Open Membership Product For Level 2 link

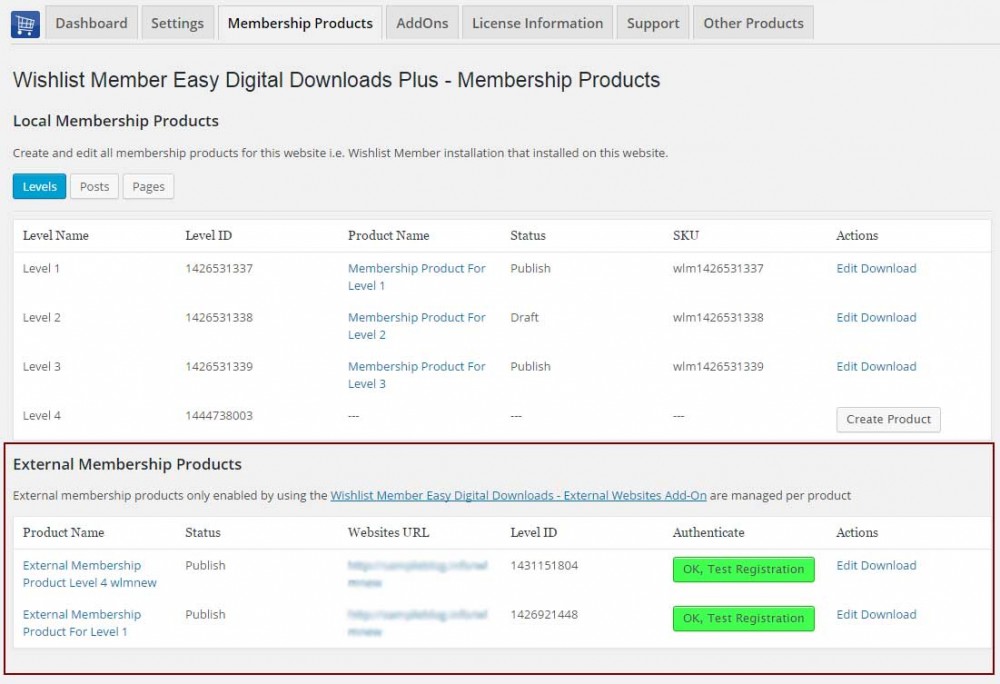pyautogui.click(x=416, y=326)
